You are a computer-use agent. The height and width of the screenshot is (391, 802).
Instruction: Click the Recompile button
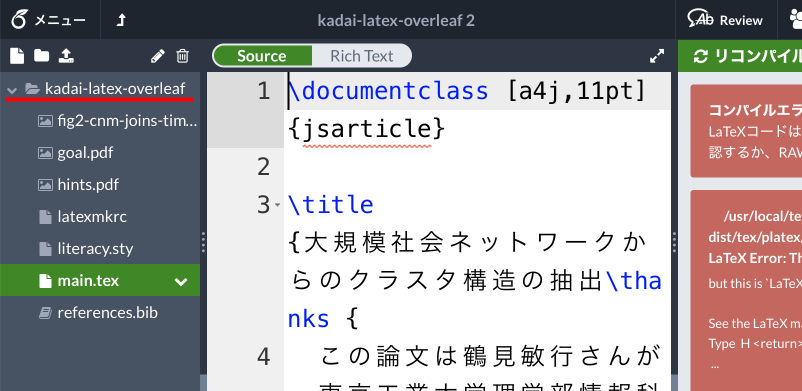point(740,56)
